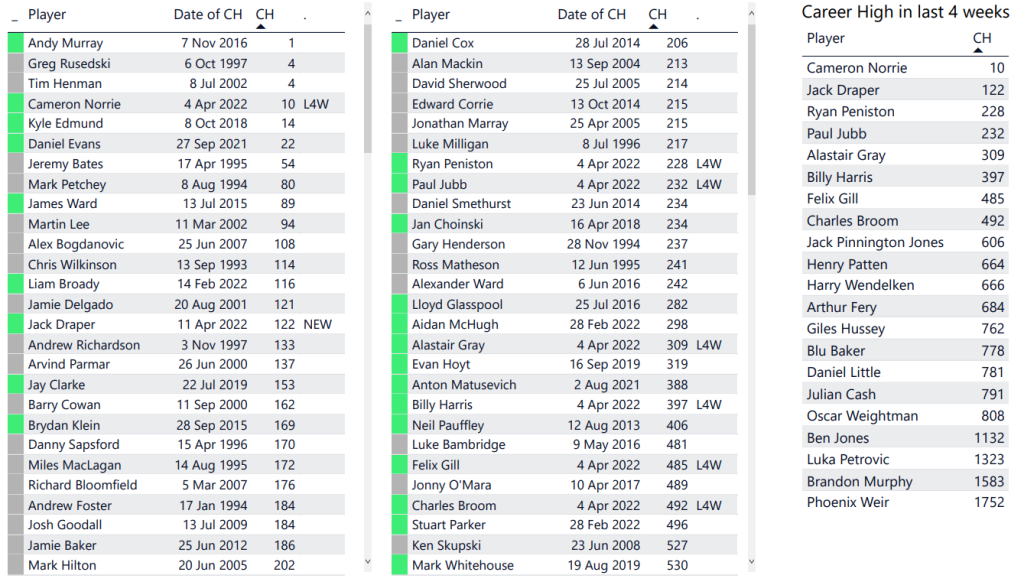The height and width of the screenshot is (585, 1024).
Task: Click the CH sort arrow in Andy Murray table
Action: (x=261, y=26)
